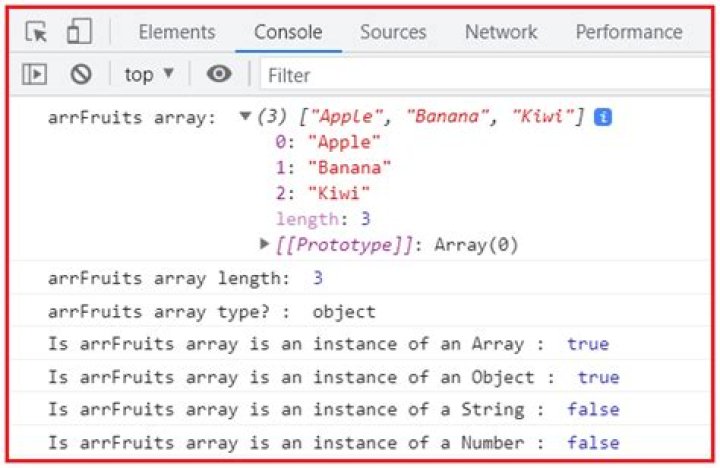
Task: Switch to the Elements tab
Action: [177, 32]
